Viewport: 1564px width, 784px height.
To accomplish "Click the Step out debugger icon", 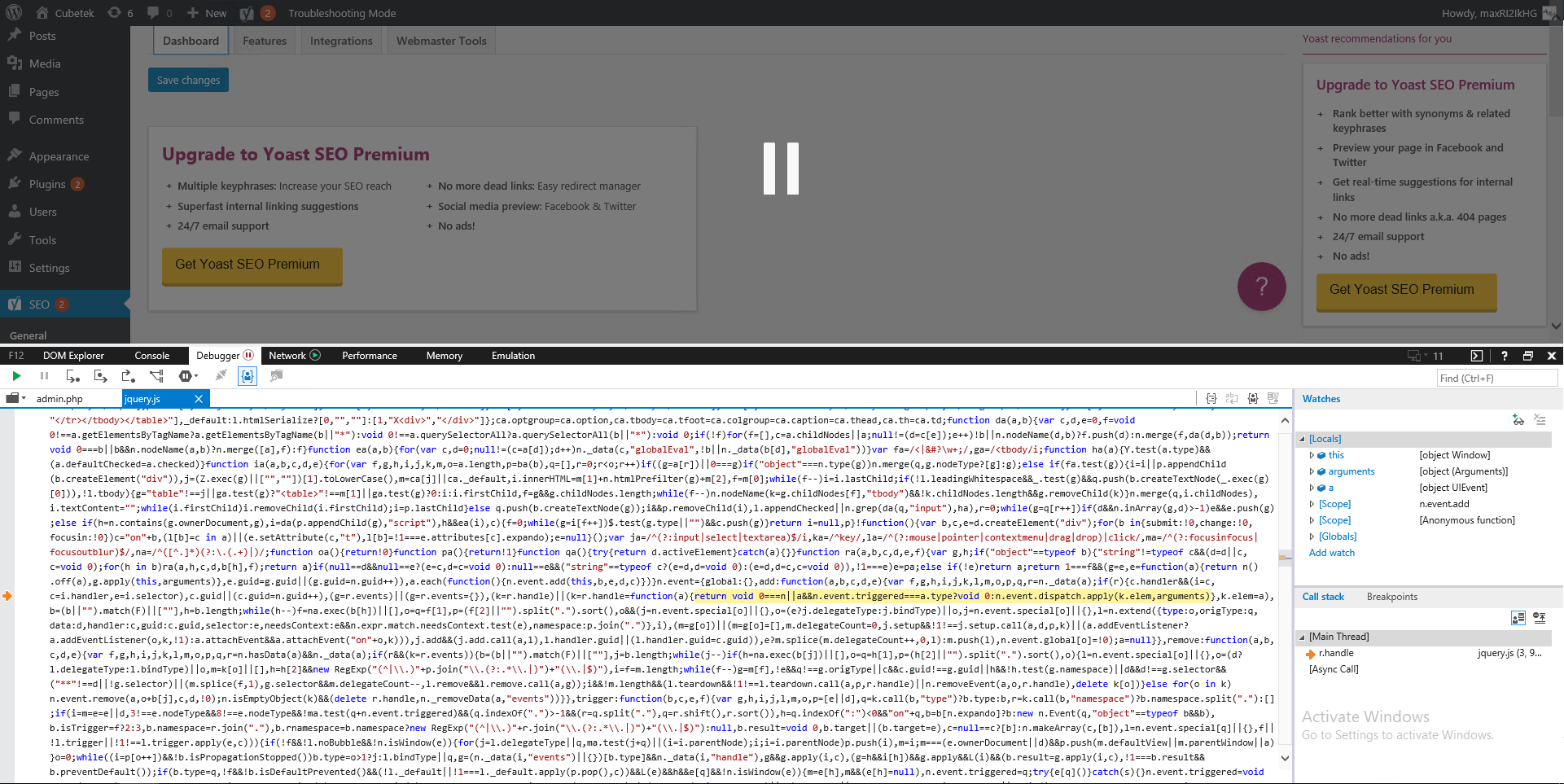I will (129, 376).
